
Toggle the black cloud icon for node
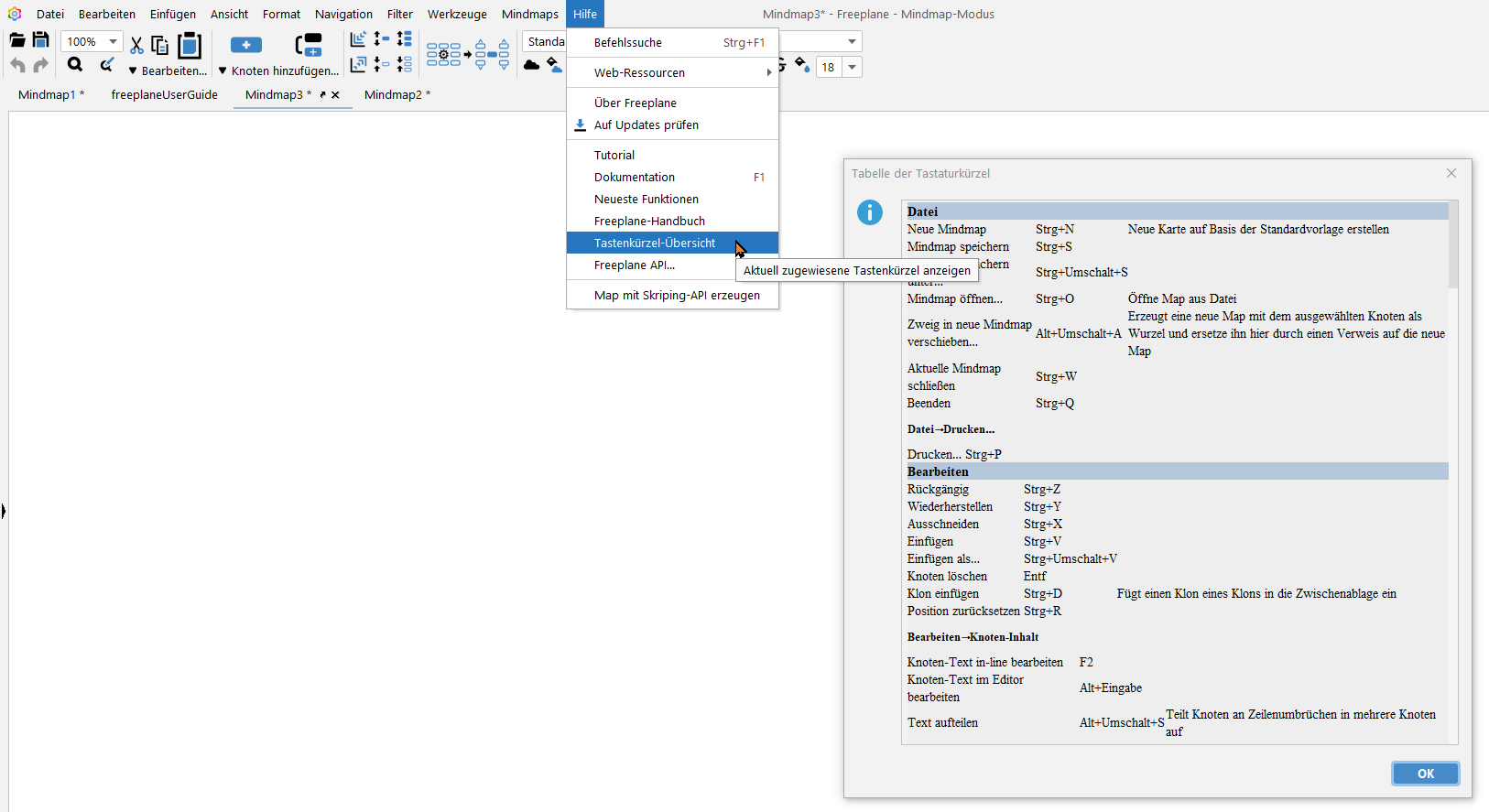click(x=531, y=65)
